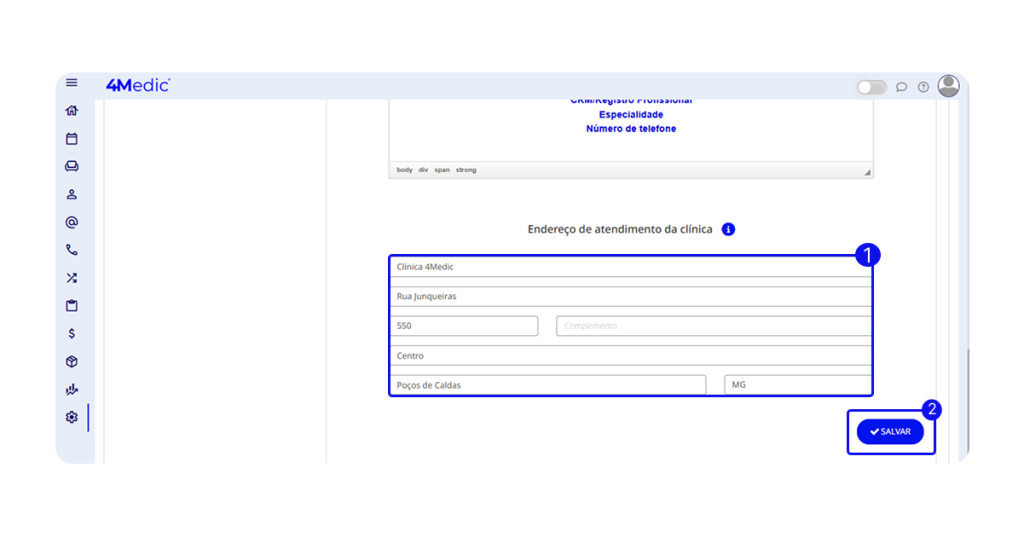Open the clipboard icon in sidebar
Screen dimensions: 1024x537
coord(71,306)
